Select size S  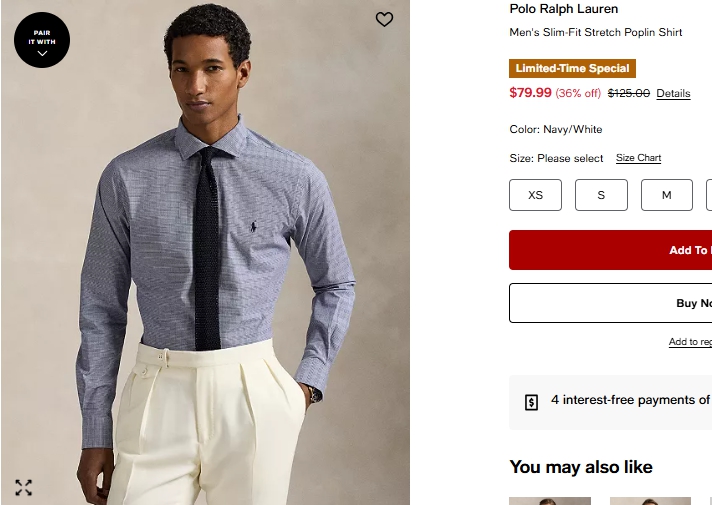[x=601, y=195]
